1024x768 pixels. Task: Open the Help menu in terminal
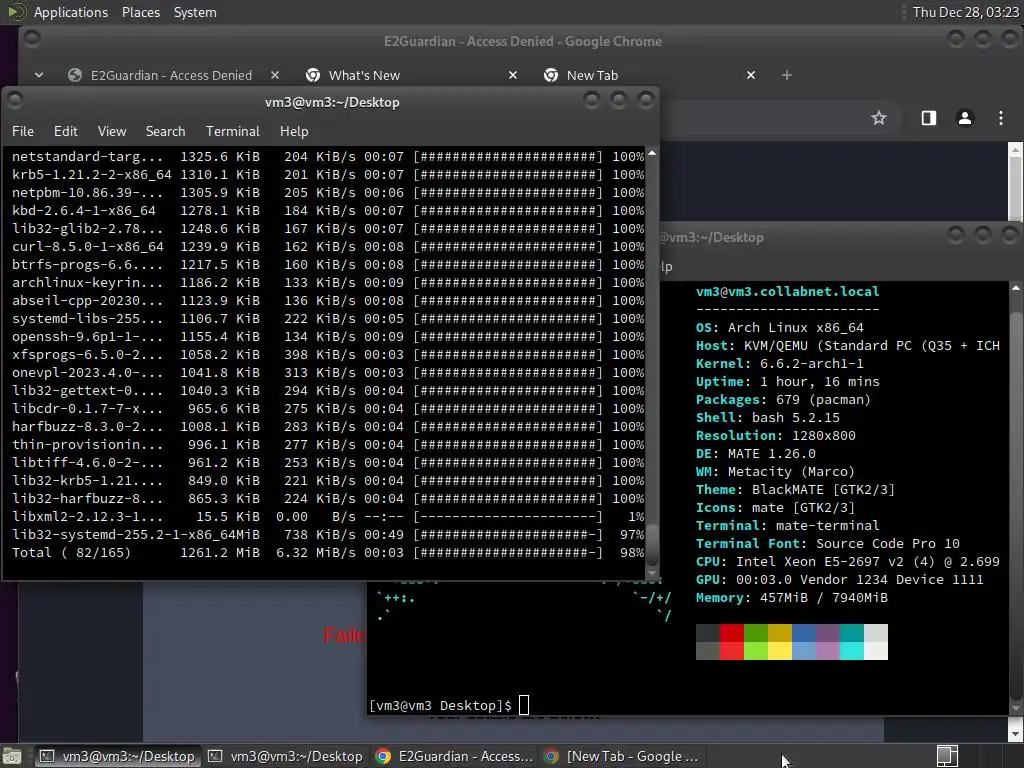pos(294,131)
